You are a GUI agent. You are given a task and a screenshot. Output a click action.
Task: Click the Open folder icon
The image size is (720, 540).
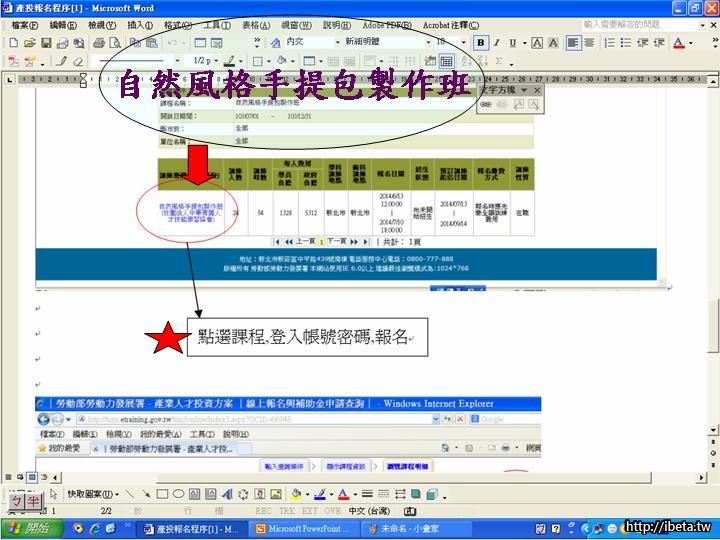click(30, 43)
